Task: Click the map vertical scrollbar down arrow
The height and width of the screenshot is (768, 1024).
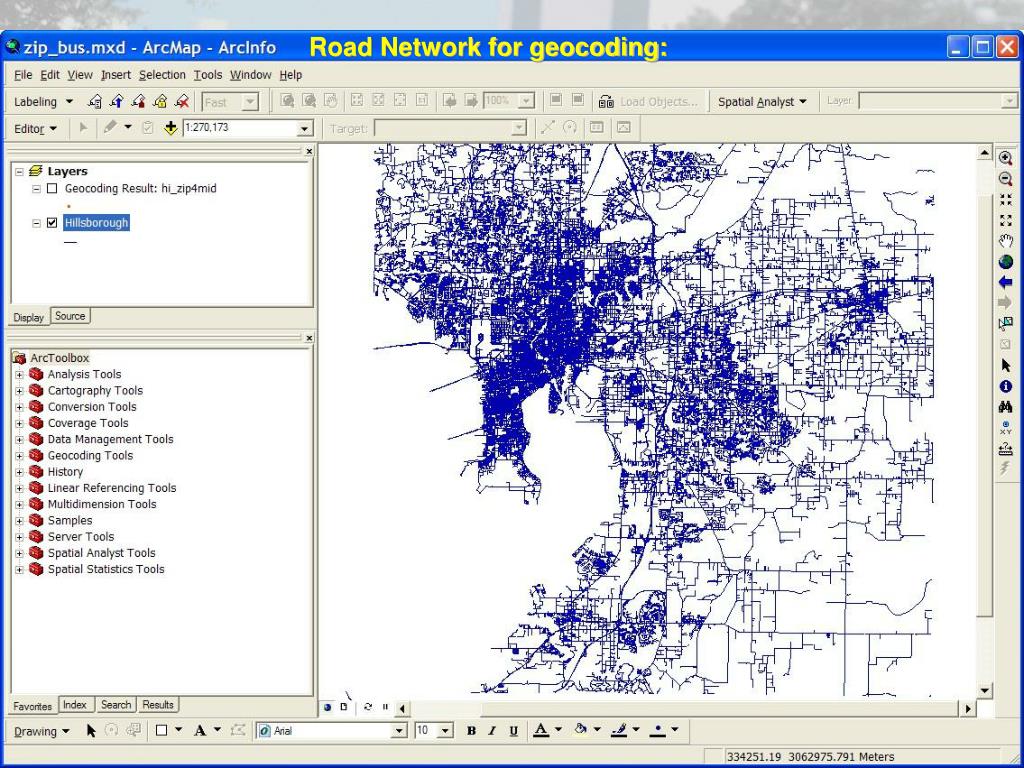Action: [985, 691]
